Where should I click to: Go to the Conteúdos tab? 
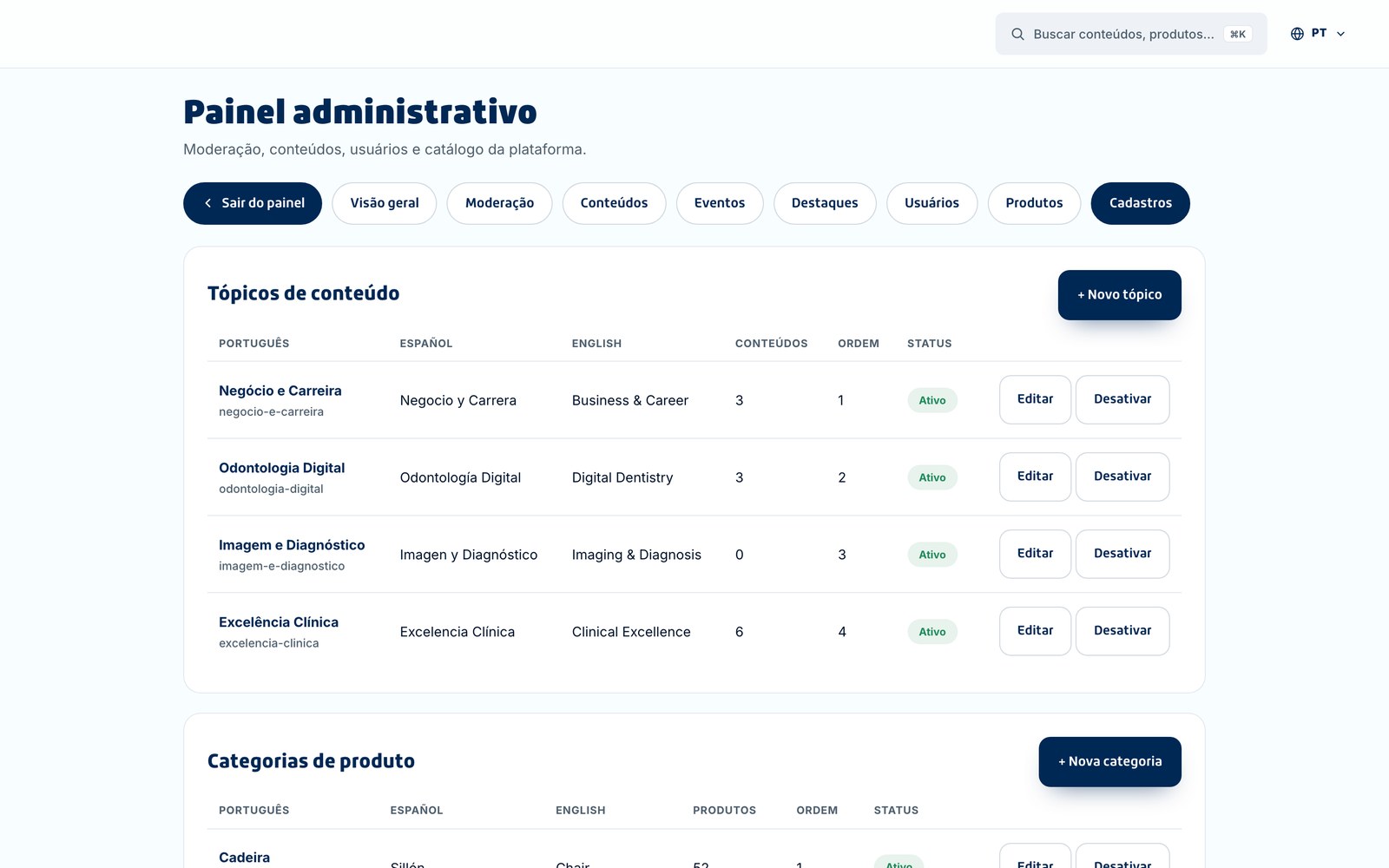[614, 203]
